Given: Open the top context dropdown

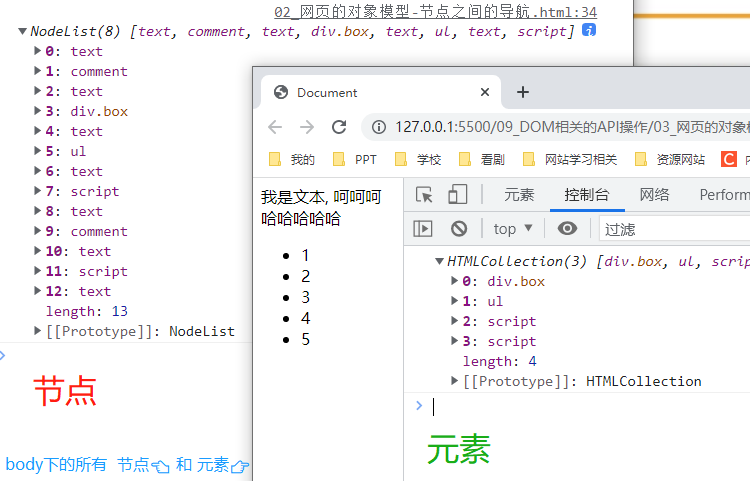Looking at the screenshot, I should coord(513,229).
